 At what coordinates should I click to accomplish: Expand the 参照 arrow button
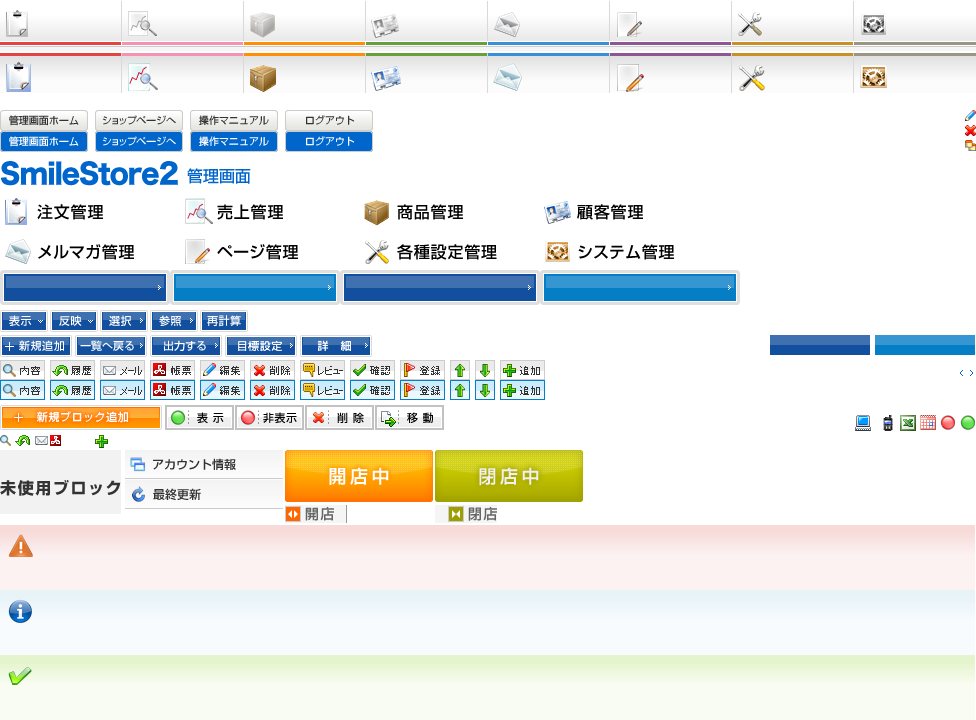(174, 321)
